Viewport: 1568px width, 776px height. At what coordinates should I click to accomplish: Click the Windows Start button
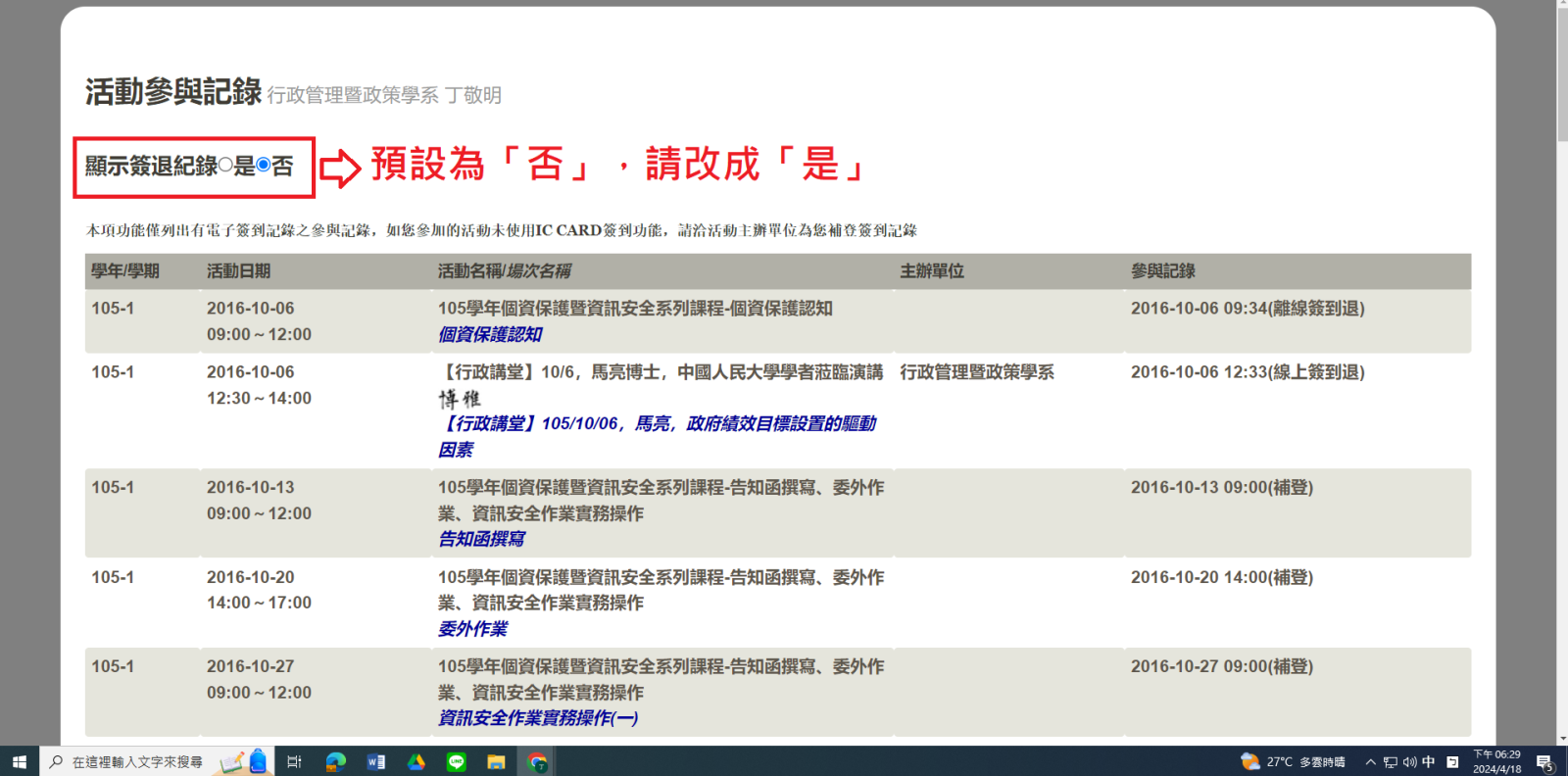[19, 761]
